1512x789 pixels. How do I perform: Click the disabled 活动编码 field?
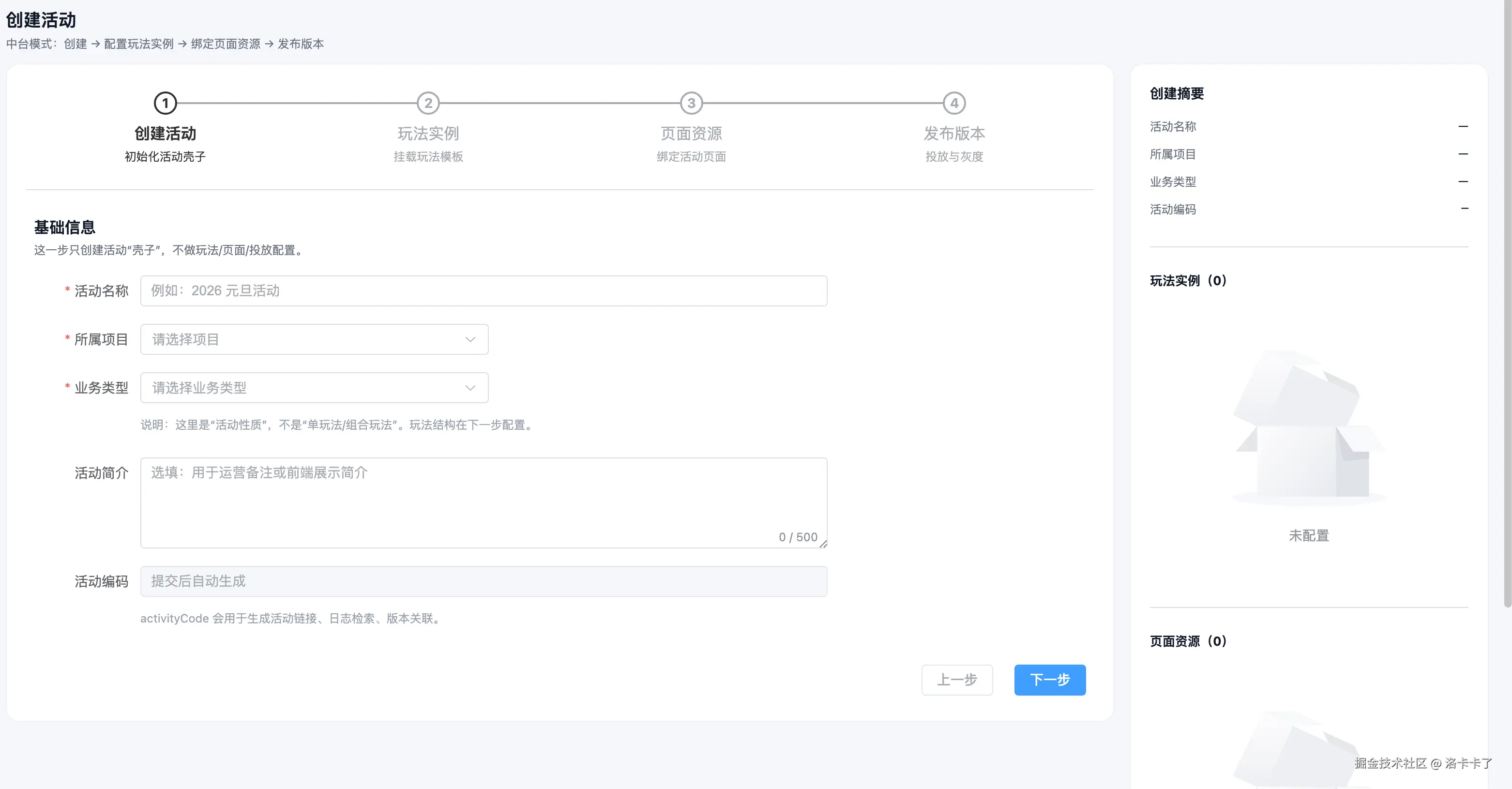click(483, 581)
